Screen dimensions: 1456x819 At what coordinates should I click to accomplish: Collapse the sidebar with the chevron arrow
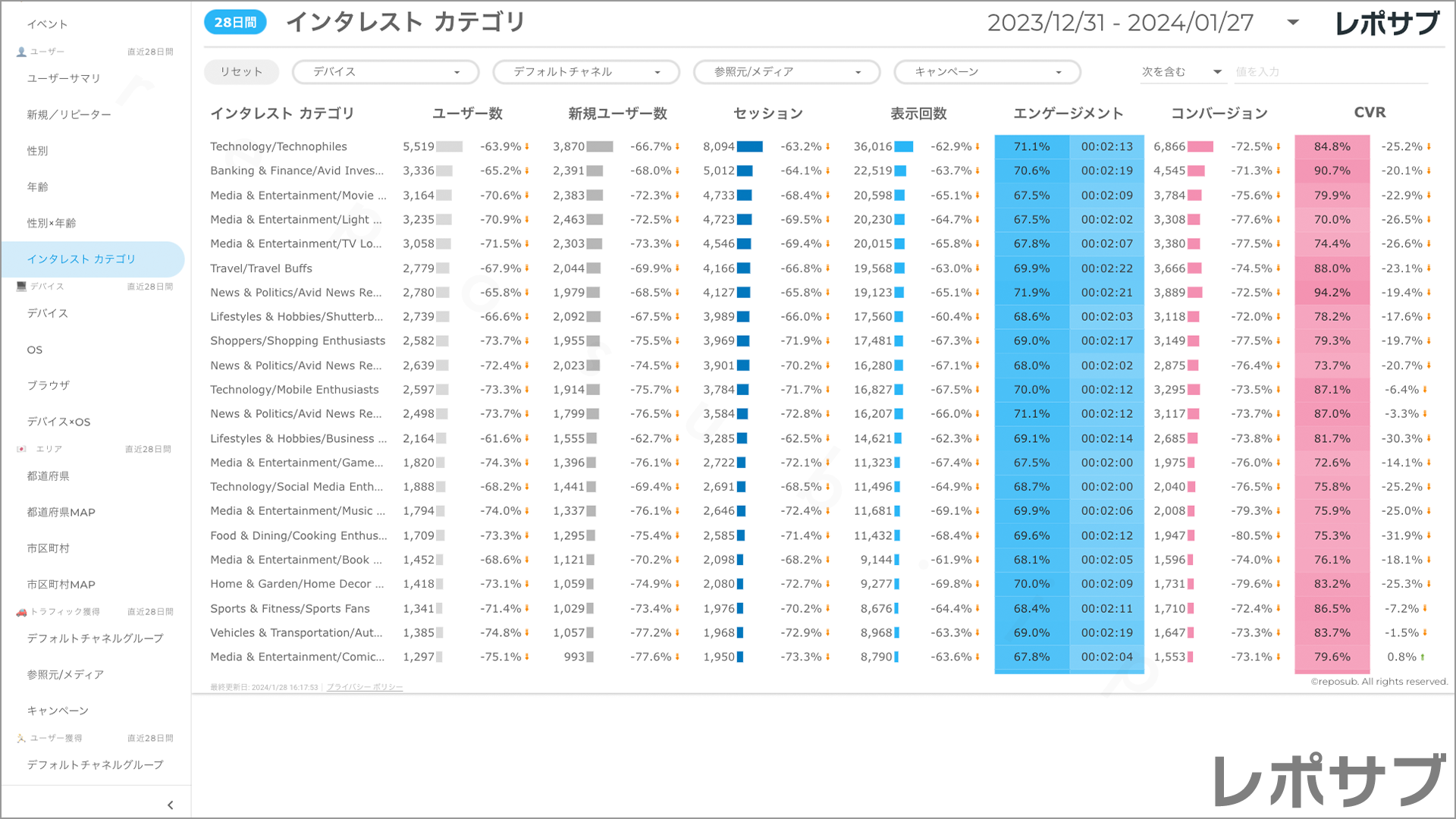coord(170,805)
